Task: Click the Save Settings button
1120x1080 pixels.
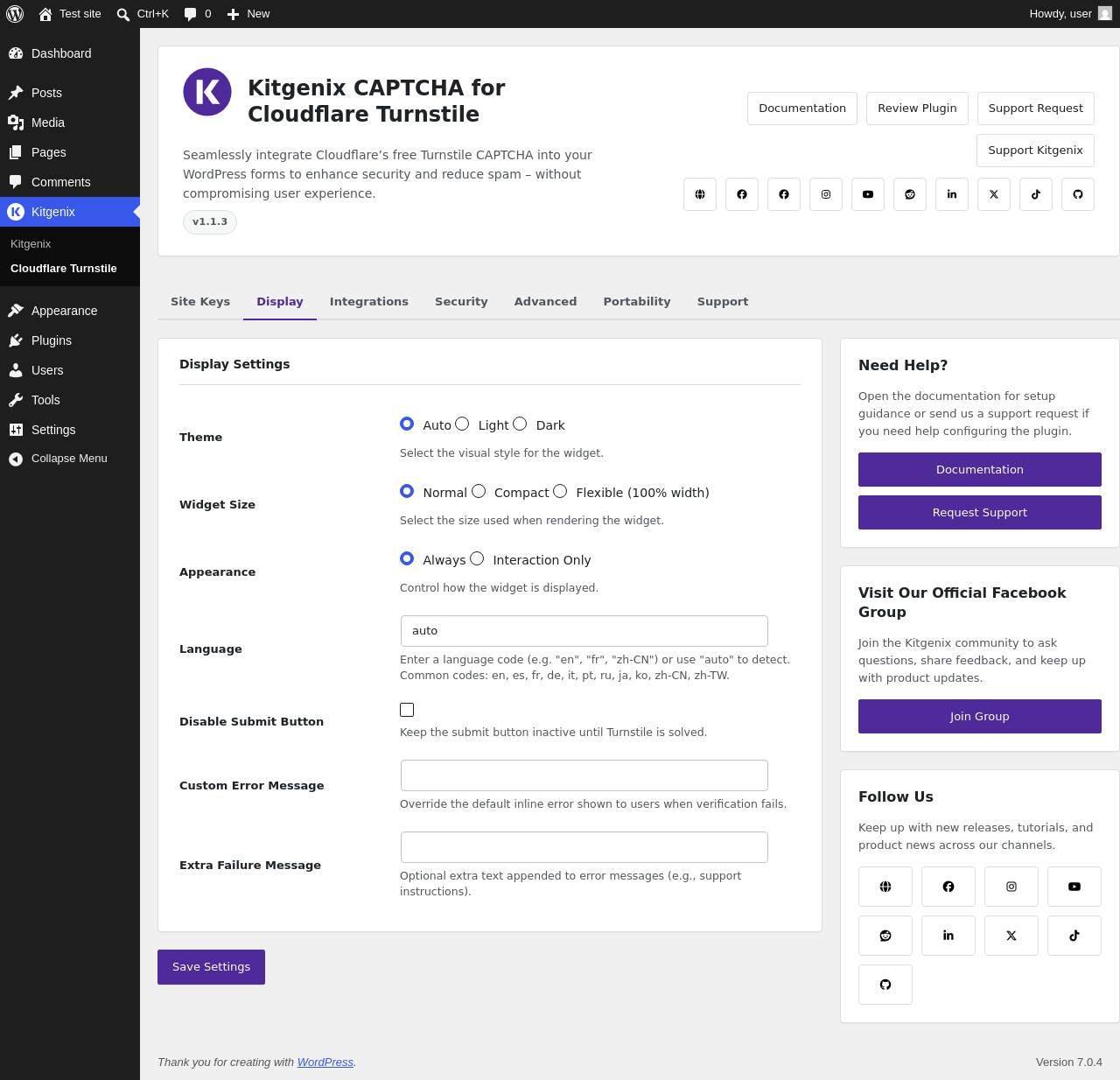Action: click(211, 967)
